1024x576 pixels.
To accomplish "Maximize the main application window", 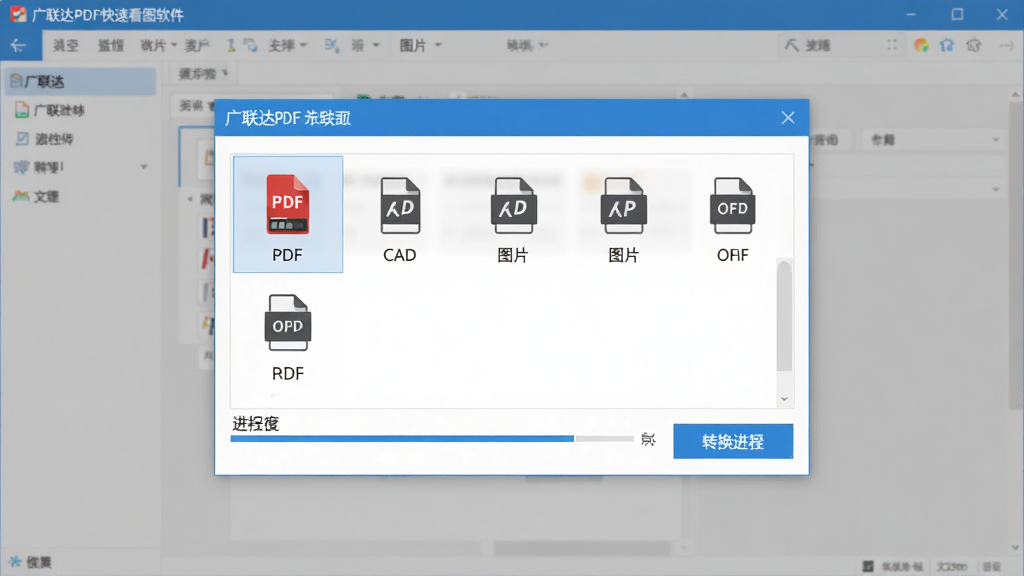I will (x=957, y=14).
